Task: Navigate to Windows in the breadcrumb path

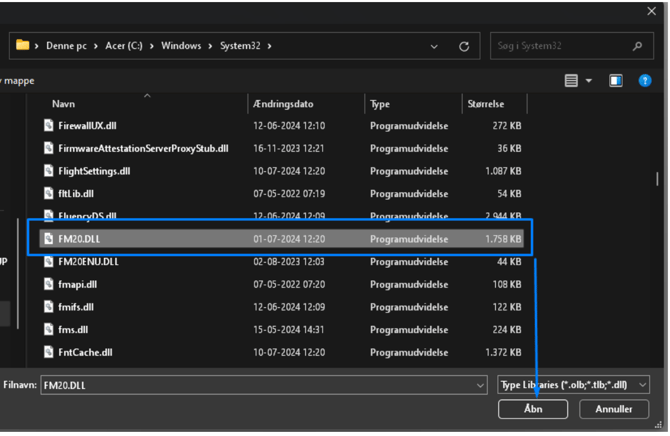Action: point(181,46)
